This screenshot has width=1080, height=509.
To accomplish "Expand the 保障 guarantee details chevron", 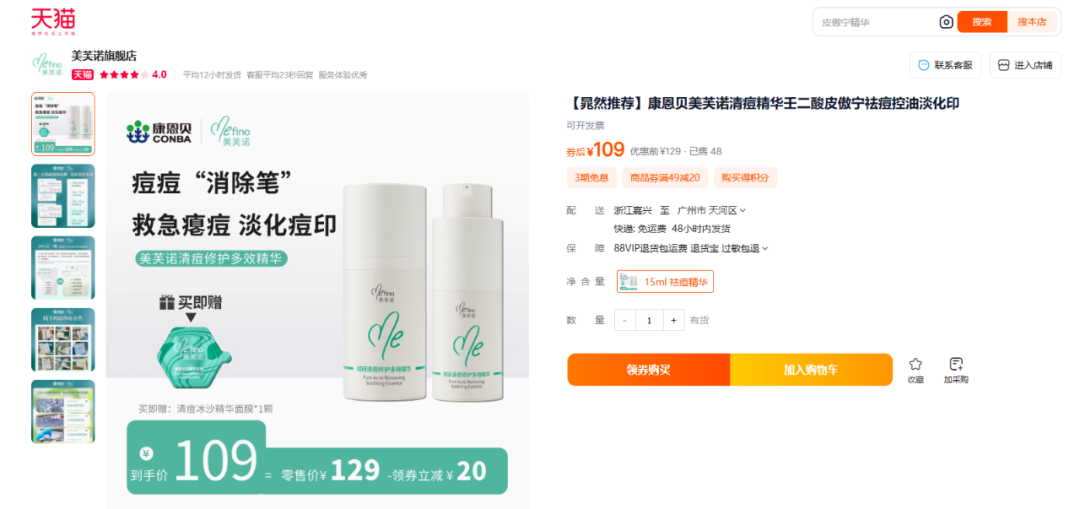I will (x=765, y=248).
